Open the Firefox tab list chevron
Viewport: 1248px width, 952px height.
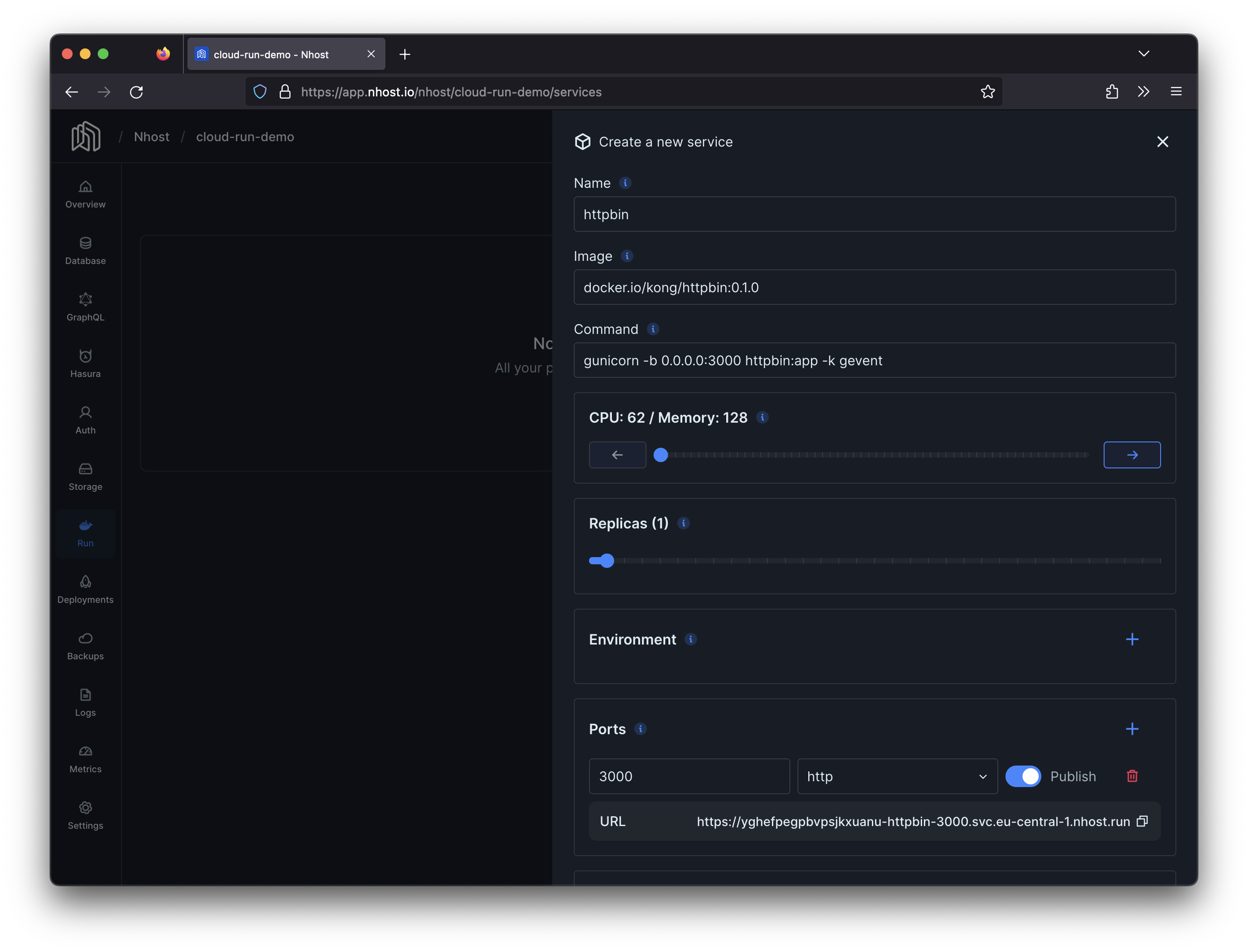point(1144,54)
